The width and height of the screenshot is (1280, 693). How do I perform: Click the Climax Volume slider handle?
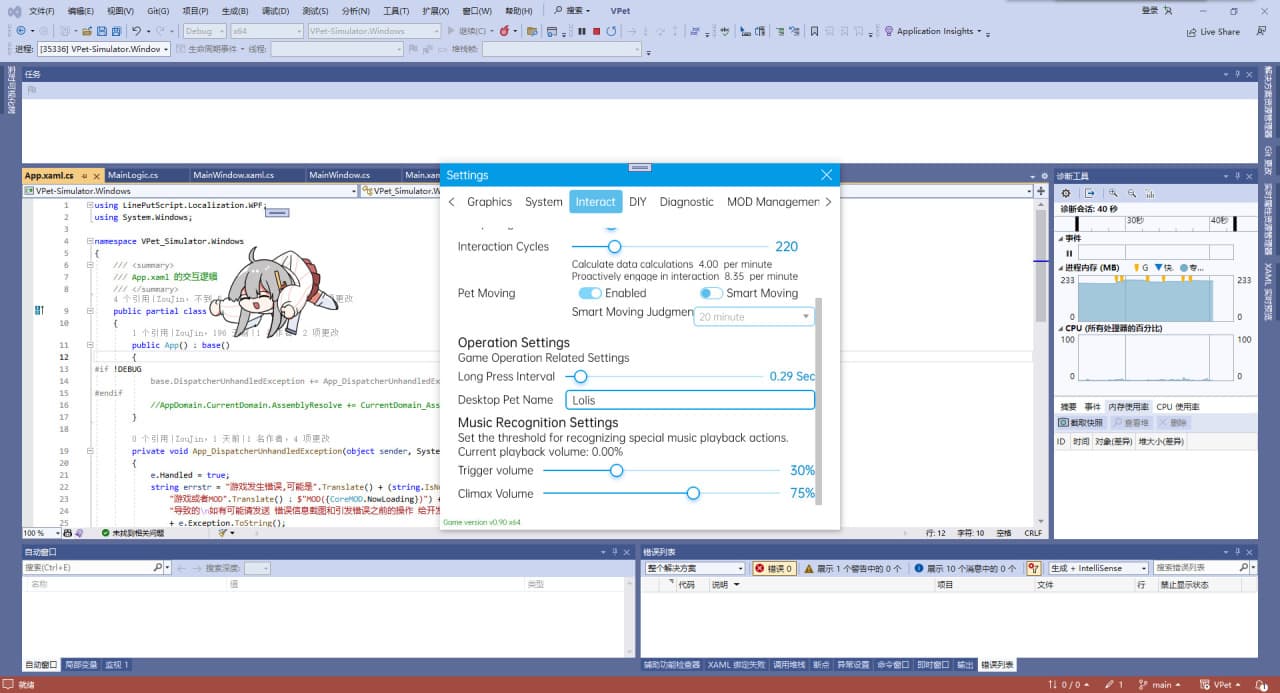(x=693, y=493)
